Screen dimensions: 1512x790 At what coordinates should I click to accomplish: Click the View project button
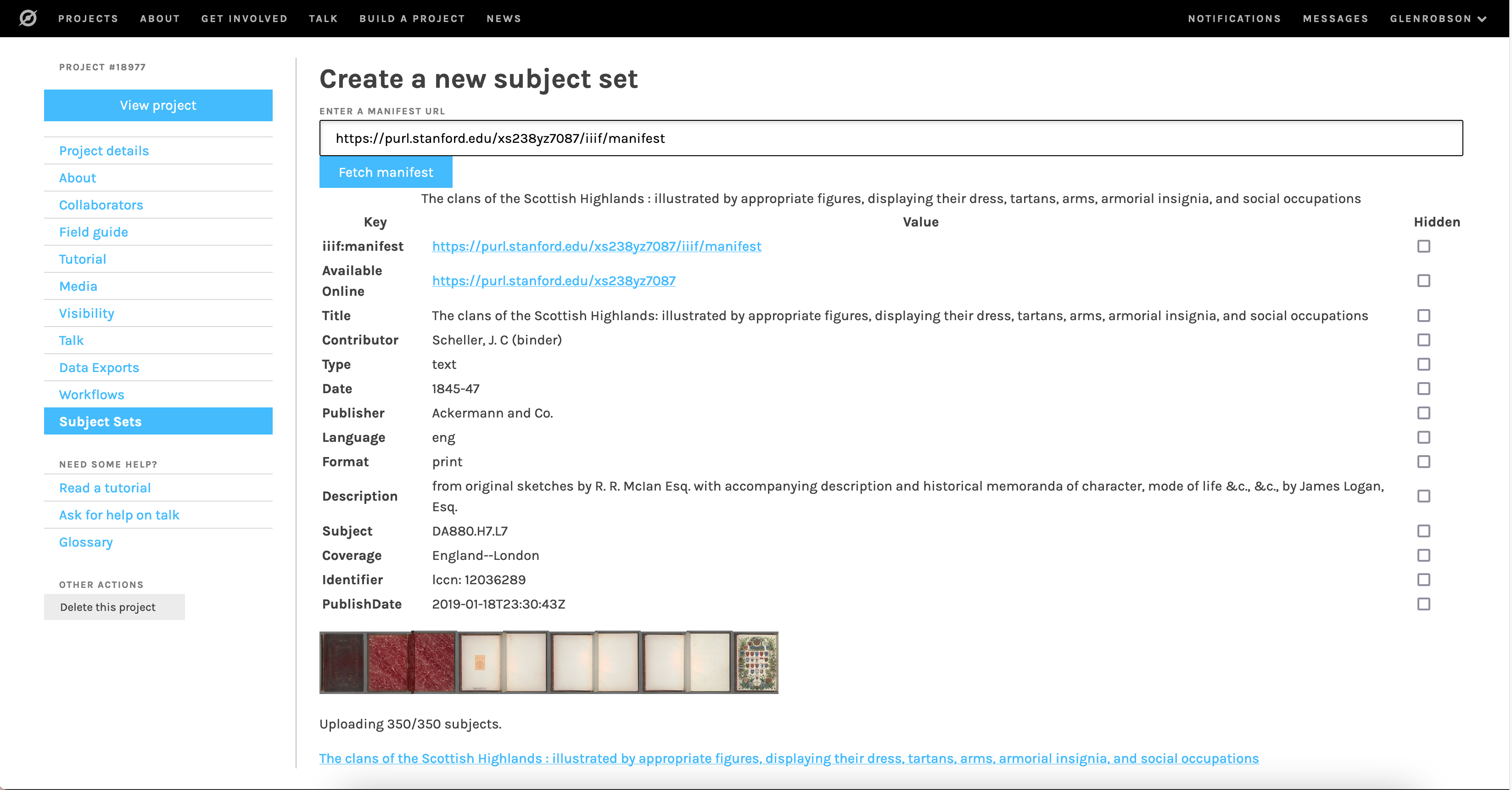pyautogui.click(x=158, y=104)
